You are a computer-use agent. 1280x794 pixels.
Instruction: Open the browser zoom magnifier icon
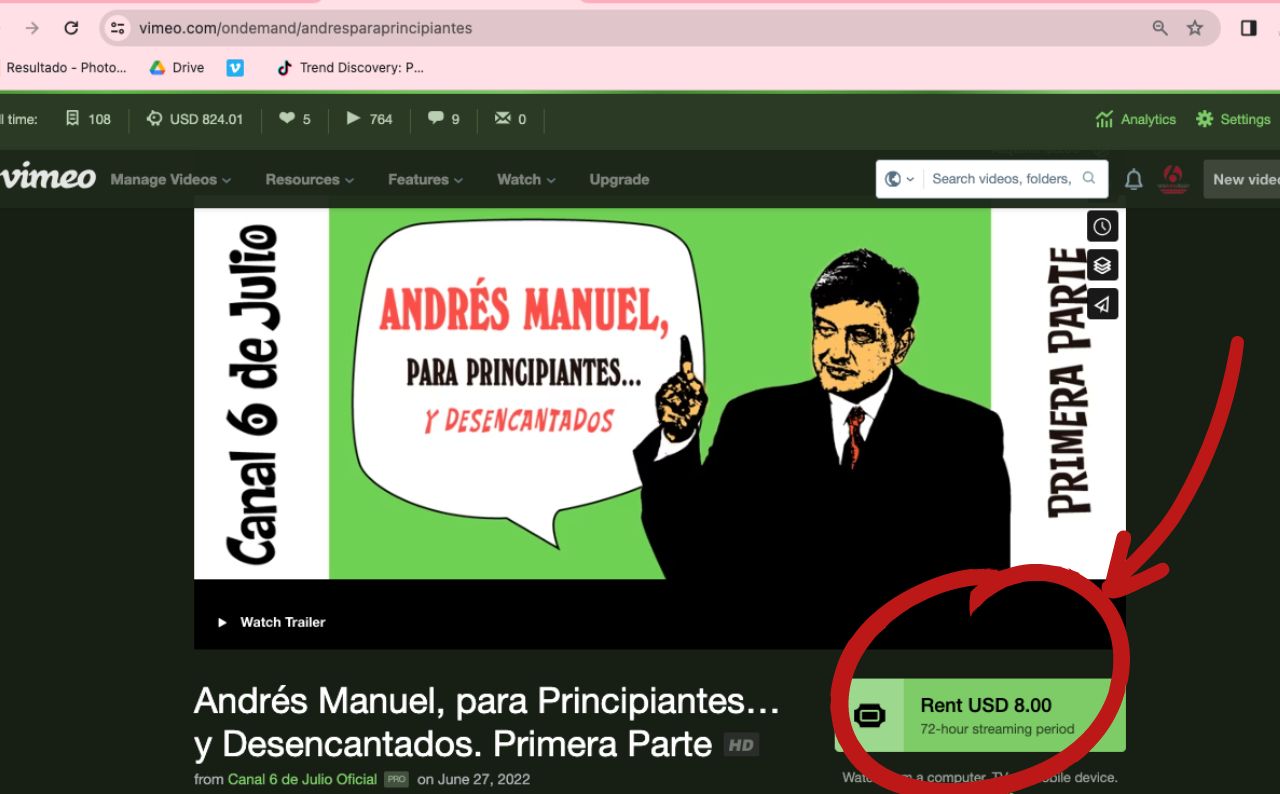[1160, 28]
